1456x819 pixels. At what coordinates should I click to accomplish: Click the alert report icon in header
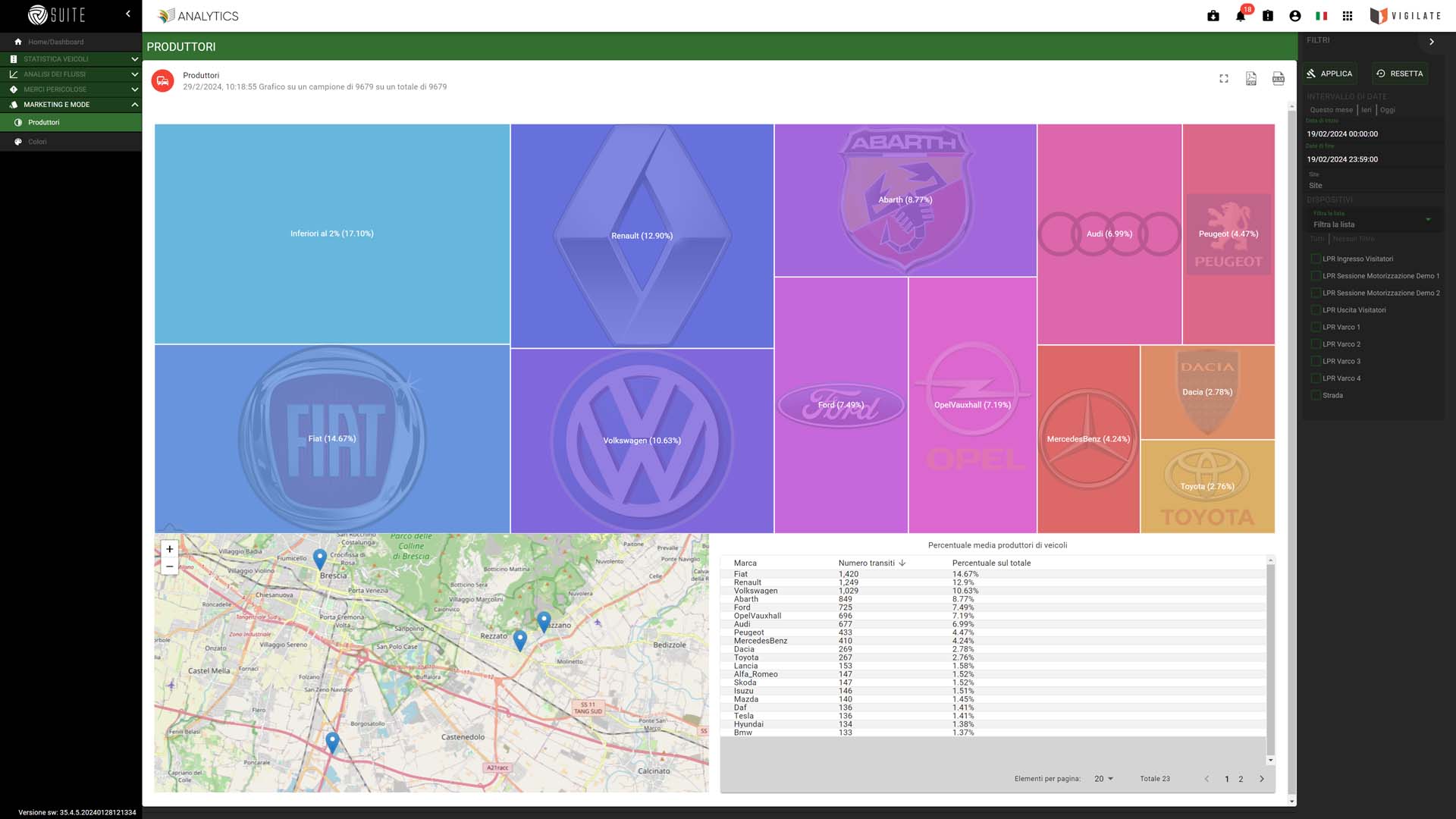click(1268, 16)
